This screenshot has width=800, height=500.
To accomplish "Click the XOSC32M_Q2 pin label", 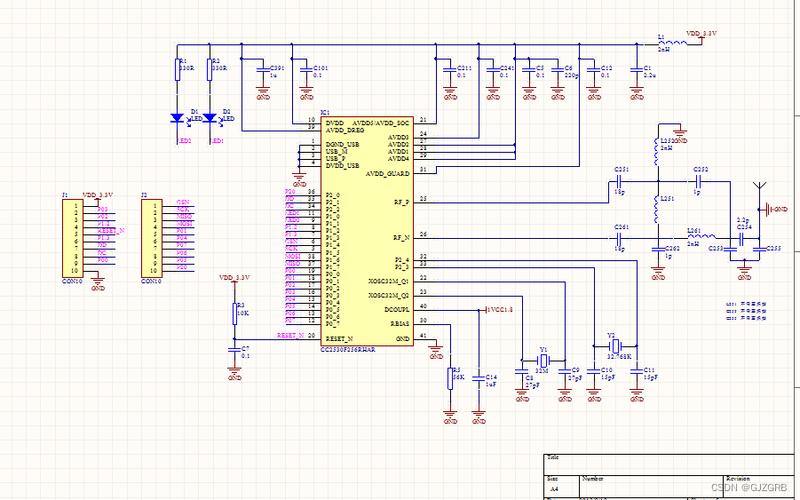I will pos(389,295).
